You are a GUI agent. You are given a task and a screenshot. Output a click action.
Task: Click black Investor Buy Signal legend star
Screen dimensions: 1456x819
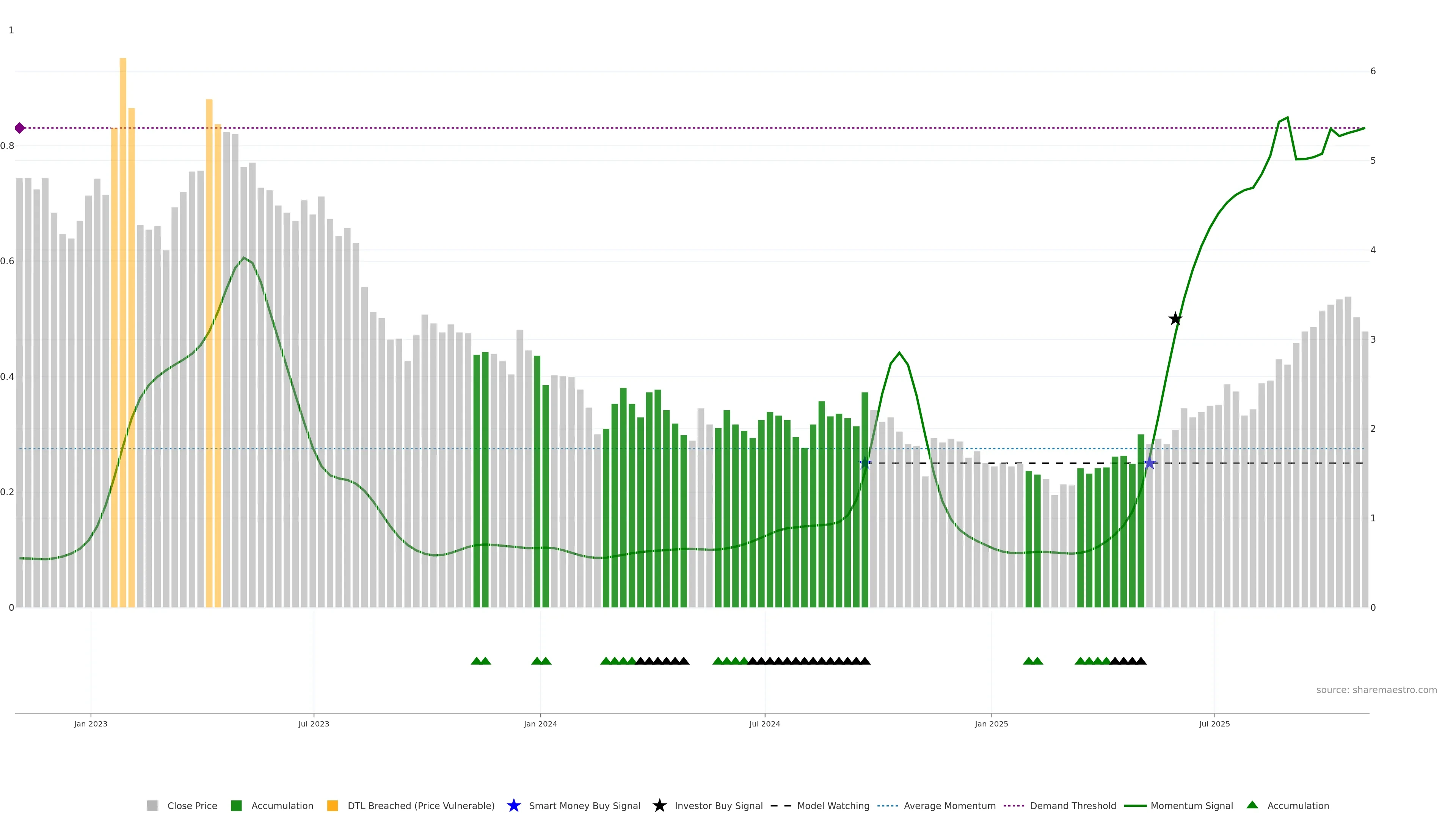pos(659,805)
